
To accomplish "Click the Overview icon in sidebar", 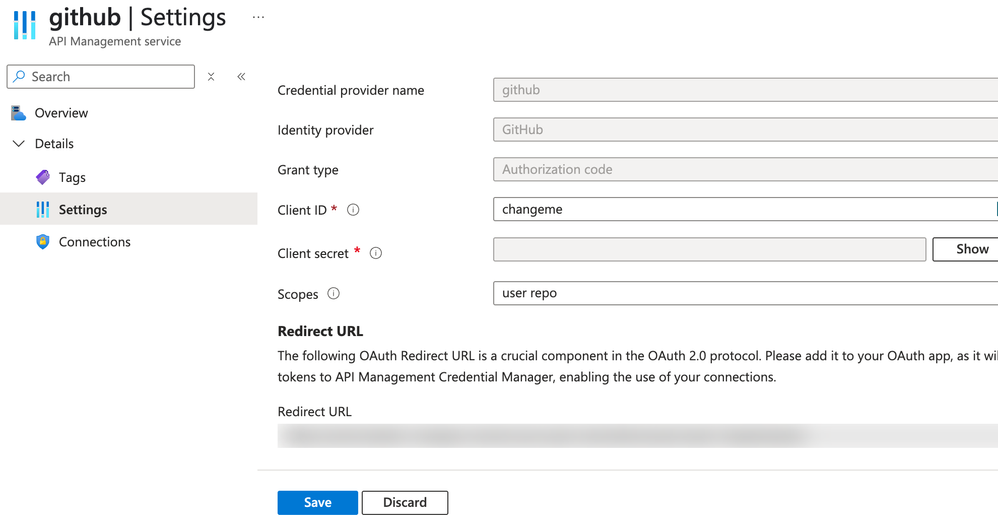I will click(18, 113).
